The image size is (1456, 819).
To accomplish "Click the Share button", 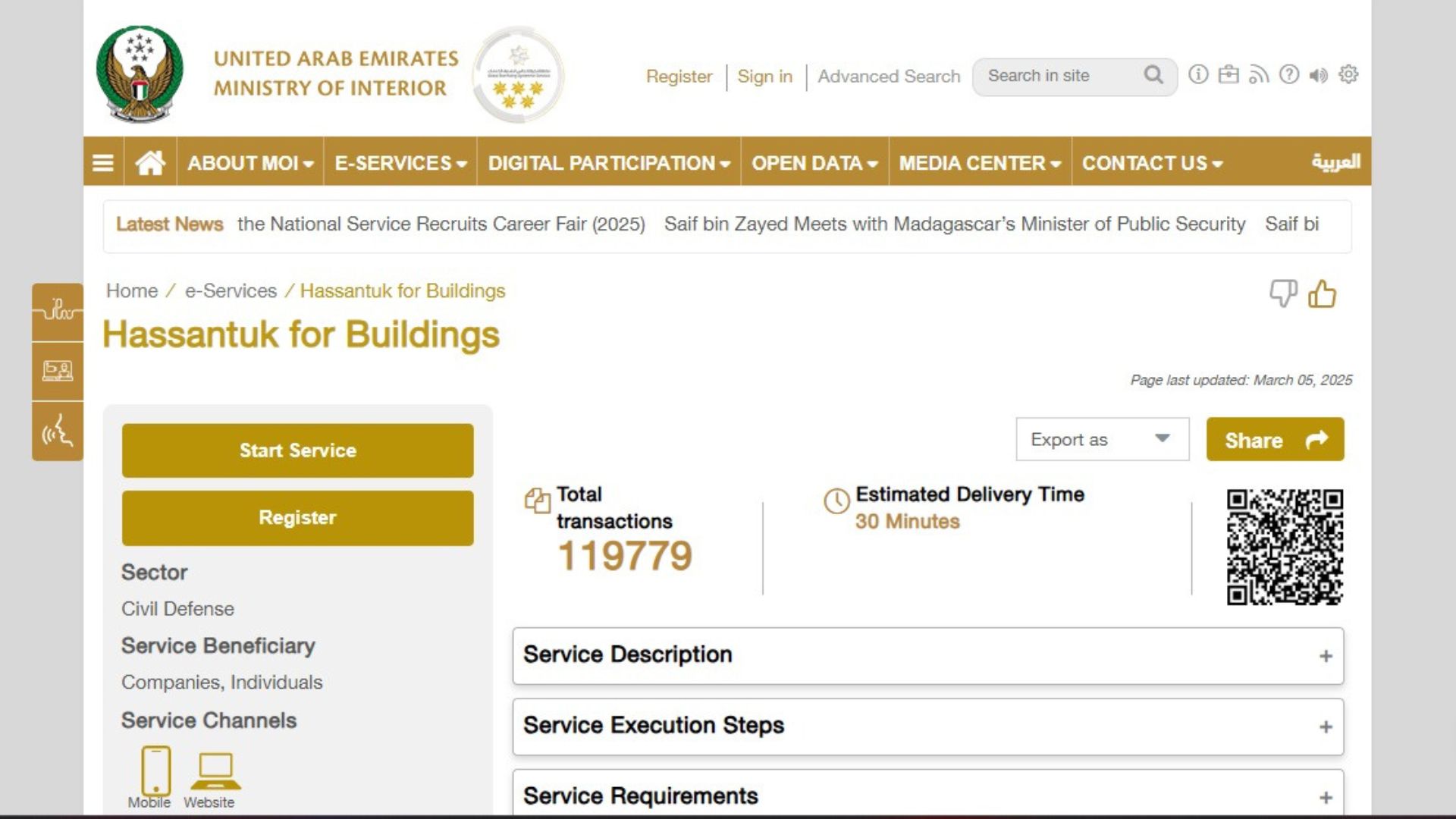I will coord(1276,439).
